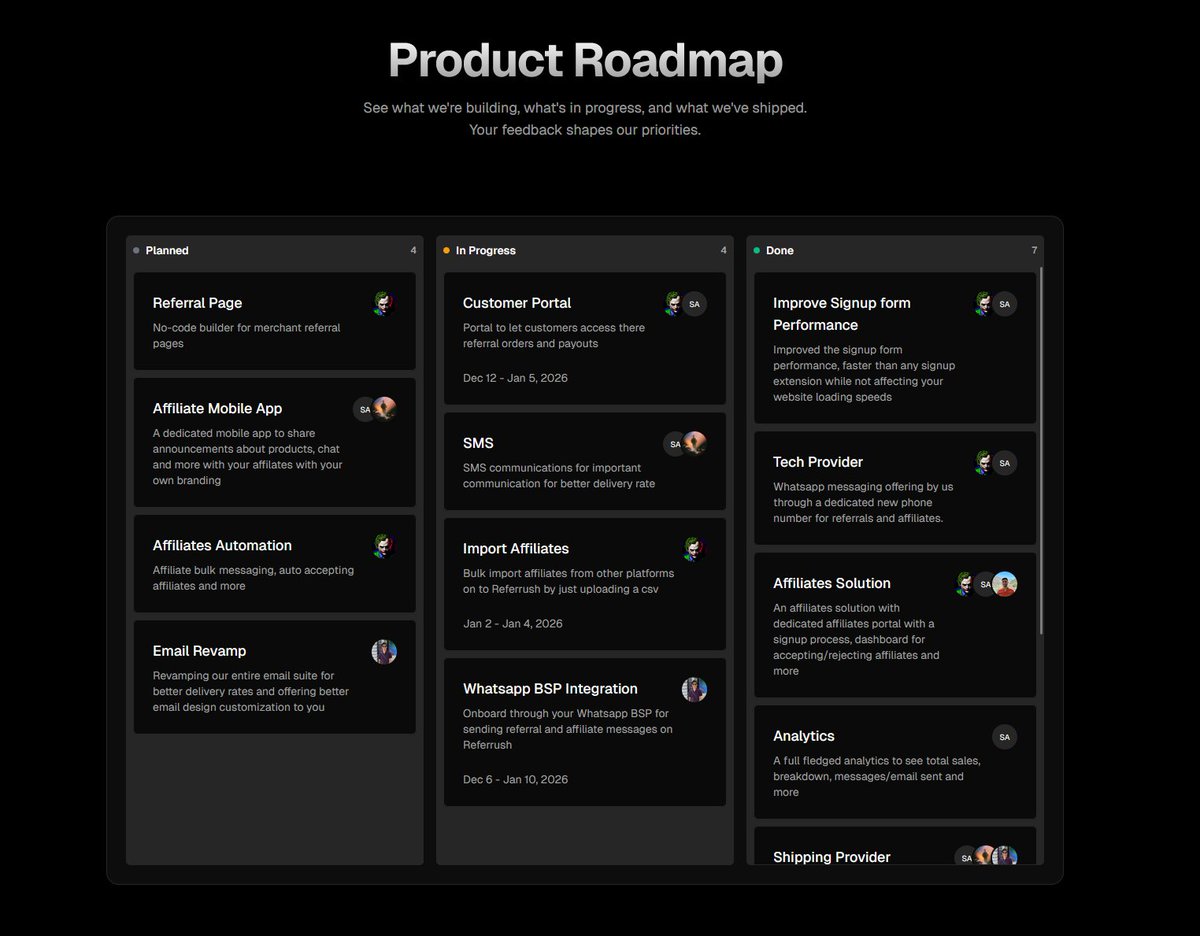Select the In Progress column header
This screenshot has width=1200, height=936.
click(585, 251)
